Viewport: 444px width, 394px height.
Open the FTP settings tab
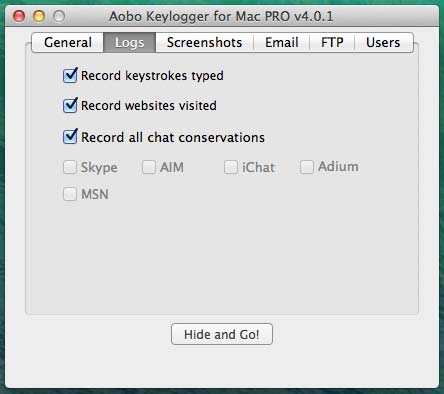pos(332,43)
